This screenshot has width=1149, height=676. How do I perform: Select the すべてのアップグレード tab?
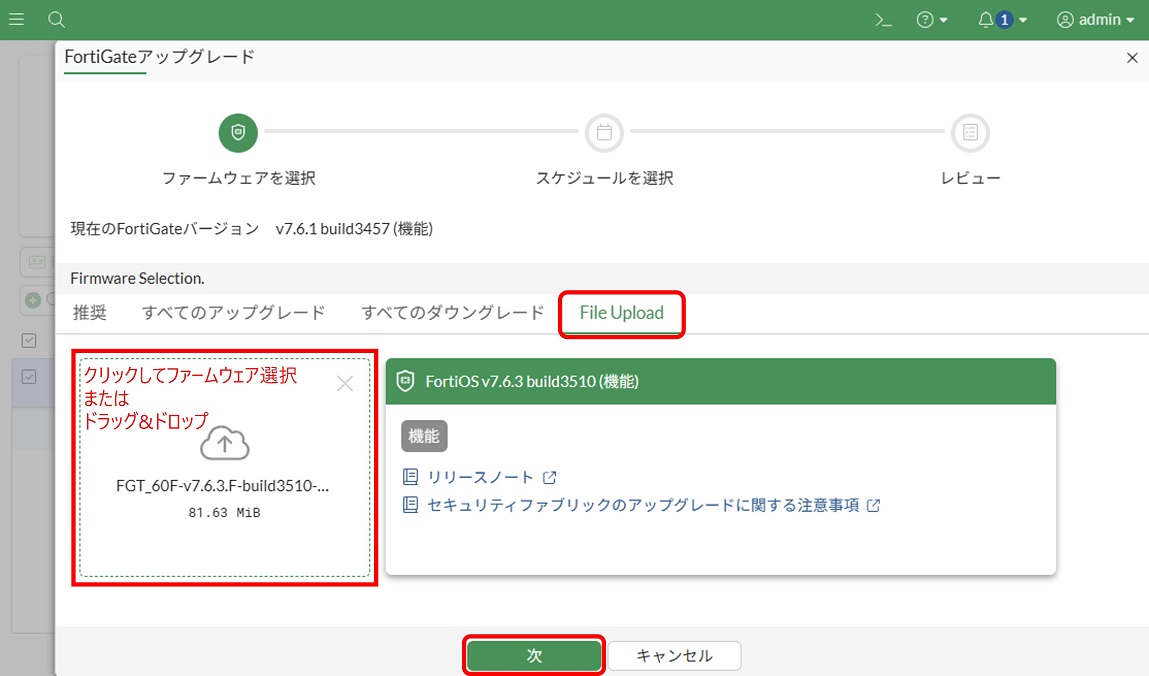click(x=233, y=313)
